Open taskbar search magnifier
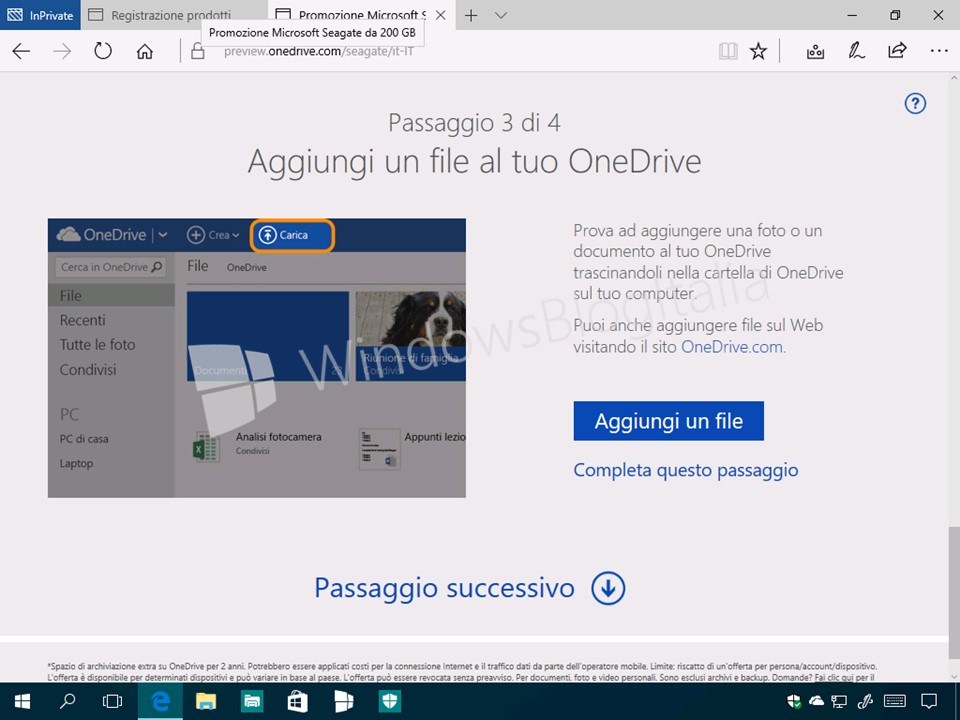The height and width of the screenshot is (720, 960). [67, 701]
